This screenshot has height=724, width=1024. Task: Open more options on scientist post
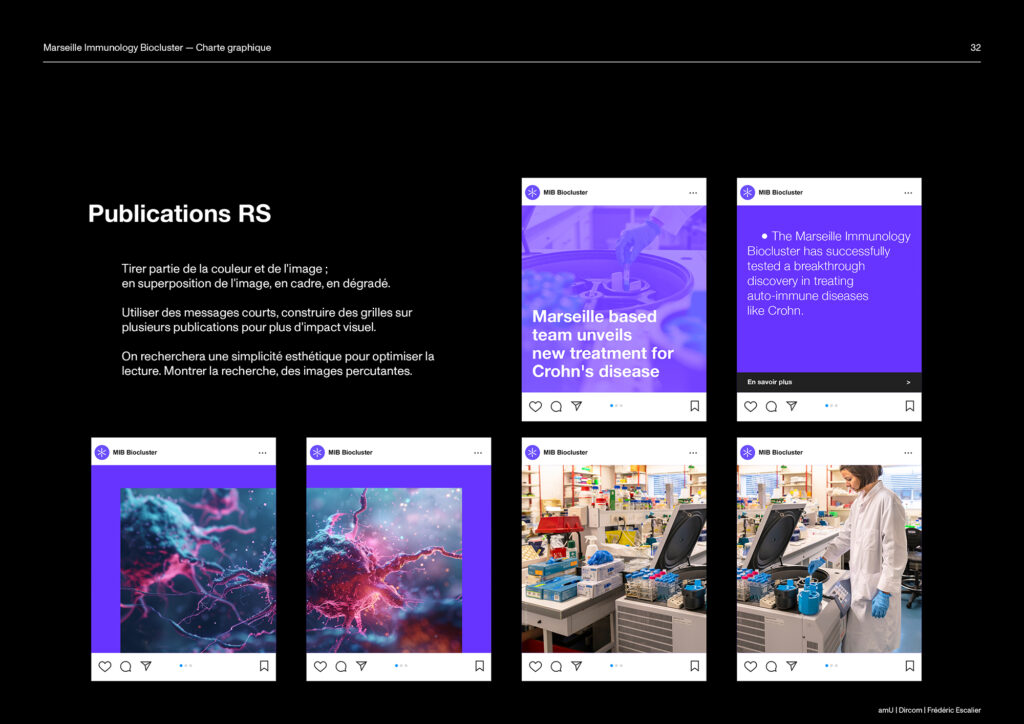908,452
